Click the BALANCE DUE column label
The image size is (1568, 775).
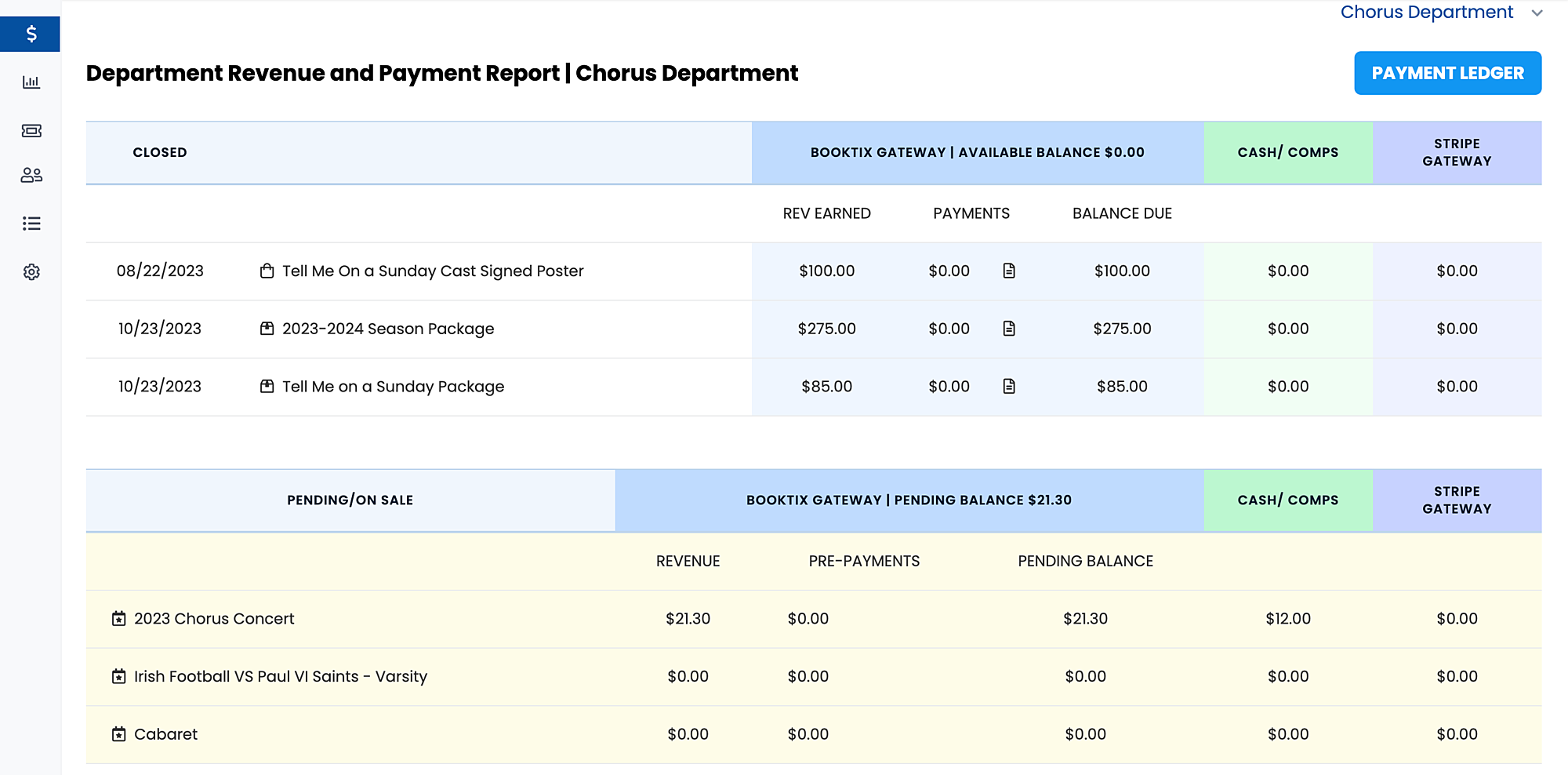[1122, 213]
